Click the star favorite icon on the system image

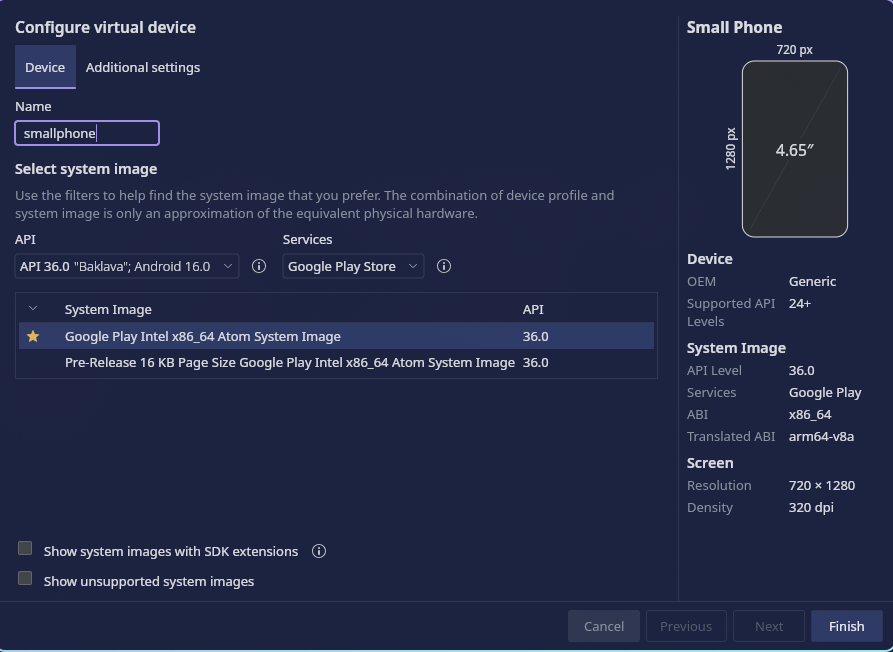point(33,336)
